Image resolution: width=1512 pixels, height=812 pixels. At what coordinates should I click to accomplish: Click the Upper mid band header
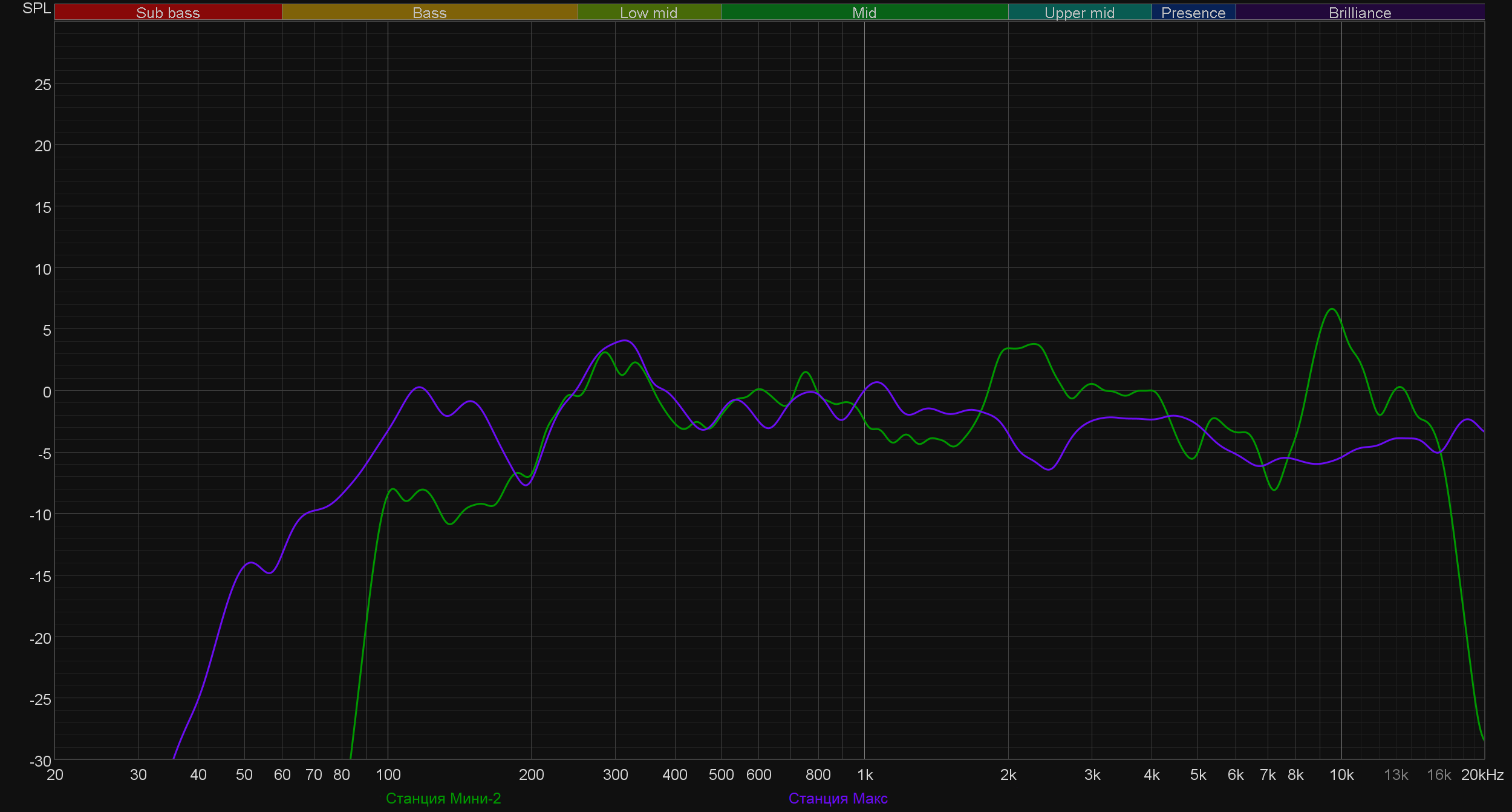pos(1079,13)
